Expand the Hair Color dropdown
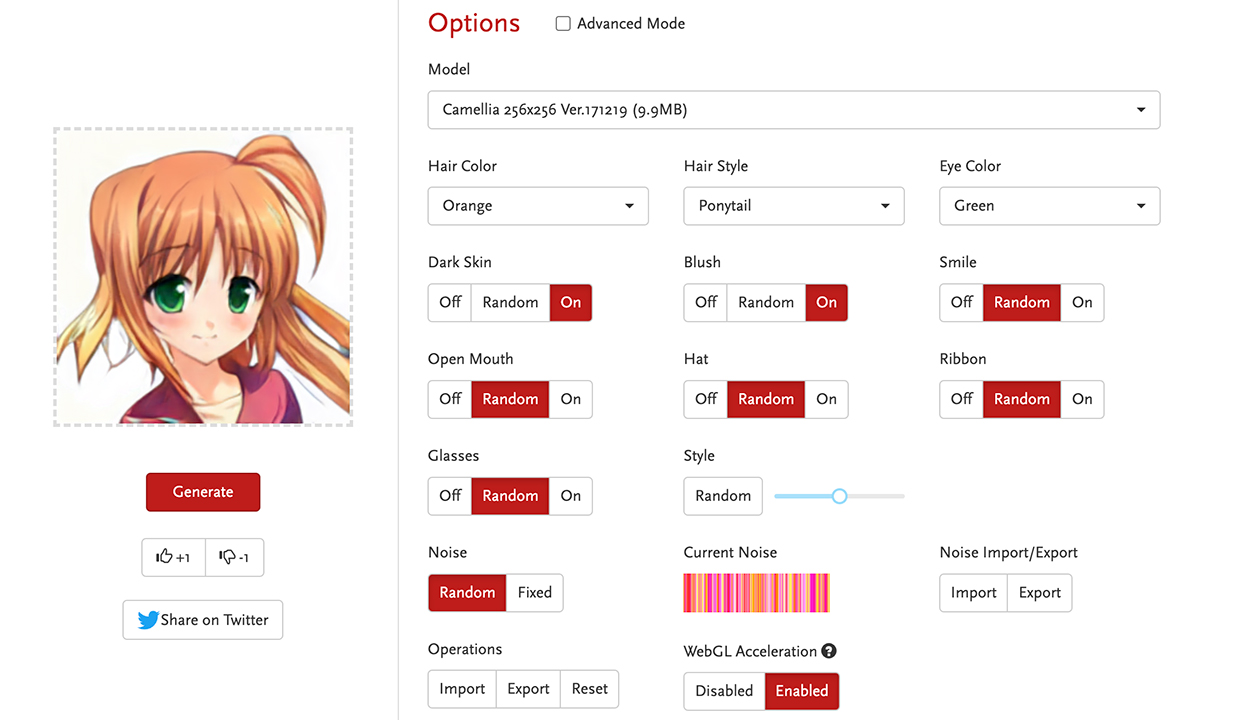The image size is (1258, 720). pyautogui.click(x=538, y=206)
